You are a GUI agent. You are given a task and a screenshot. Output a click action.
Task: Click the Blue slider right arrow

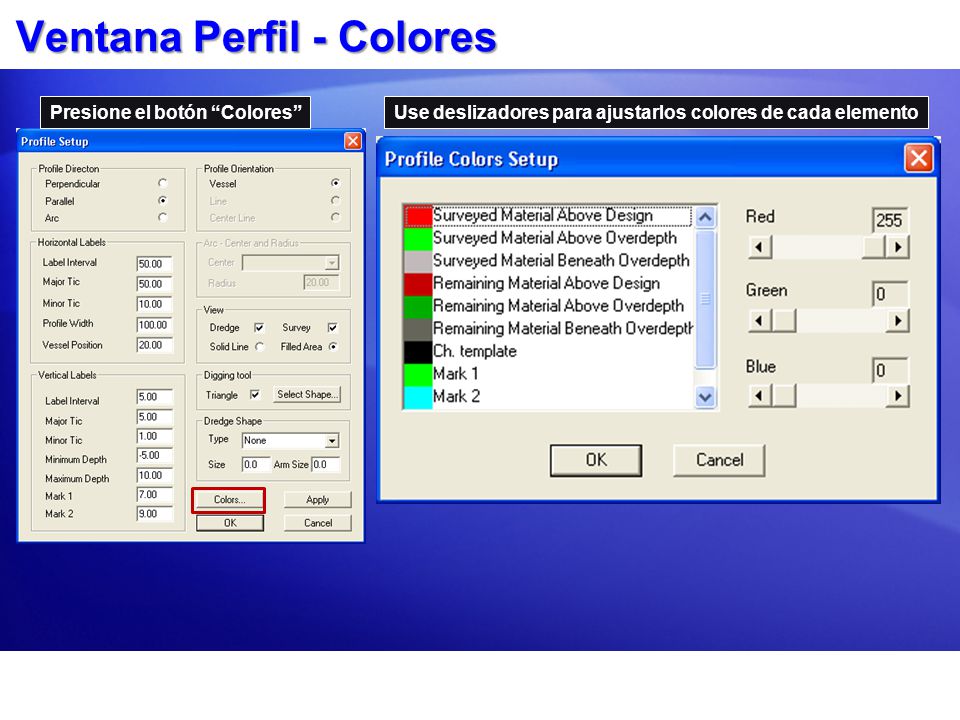[898, 396]
